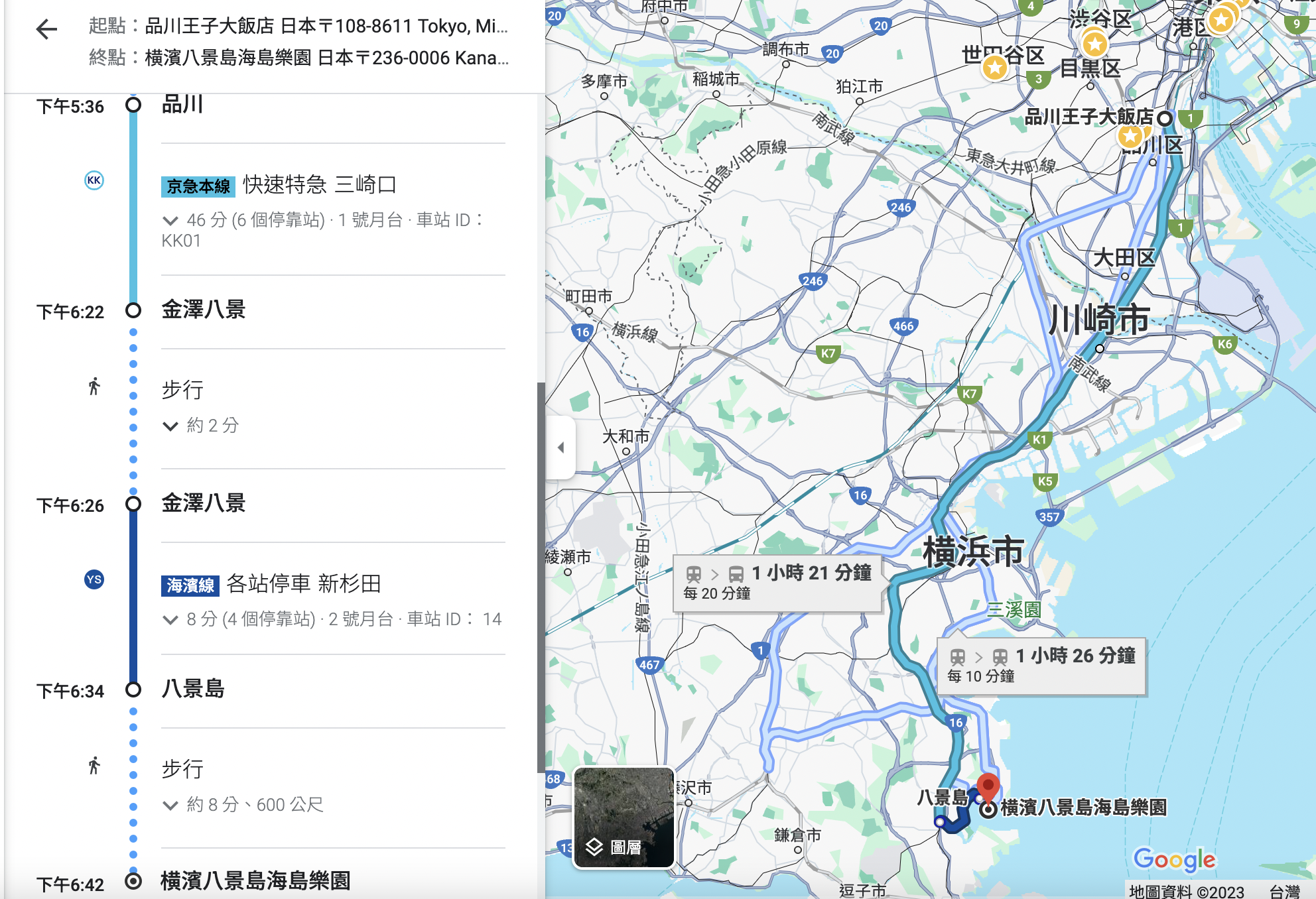Click the 大和市 city label on map
The image size is (1316, 899).
pyautogui.click(x=625, y=436)
